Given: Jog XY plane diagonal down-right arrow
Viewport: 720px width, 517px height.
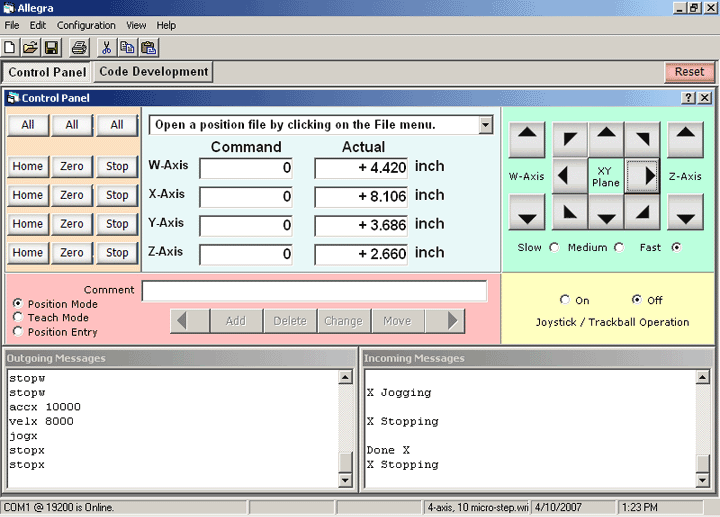Looking at the screenshot, I should [x=642, y=212].
